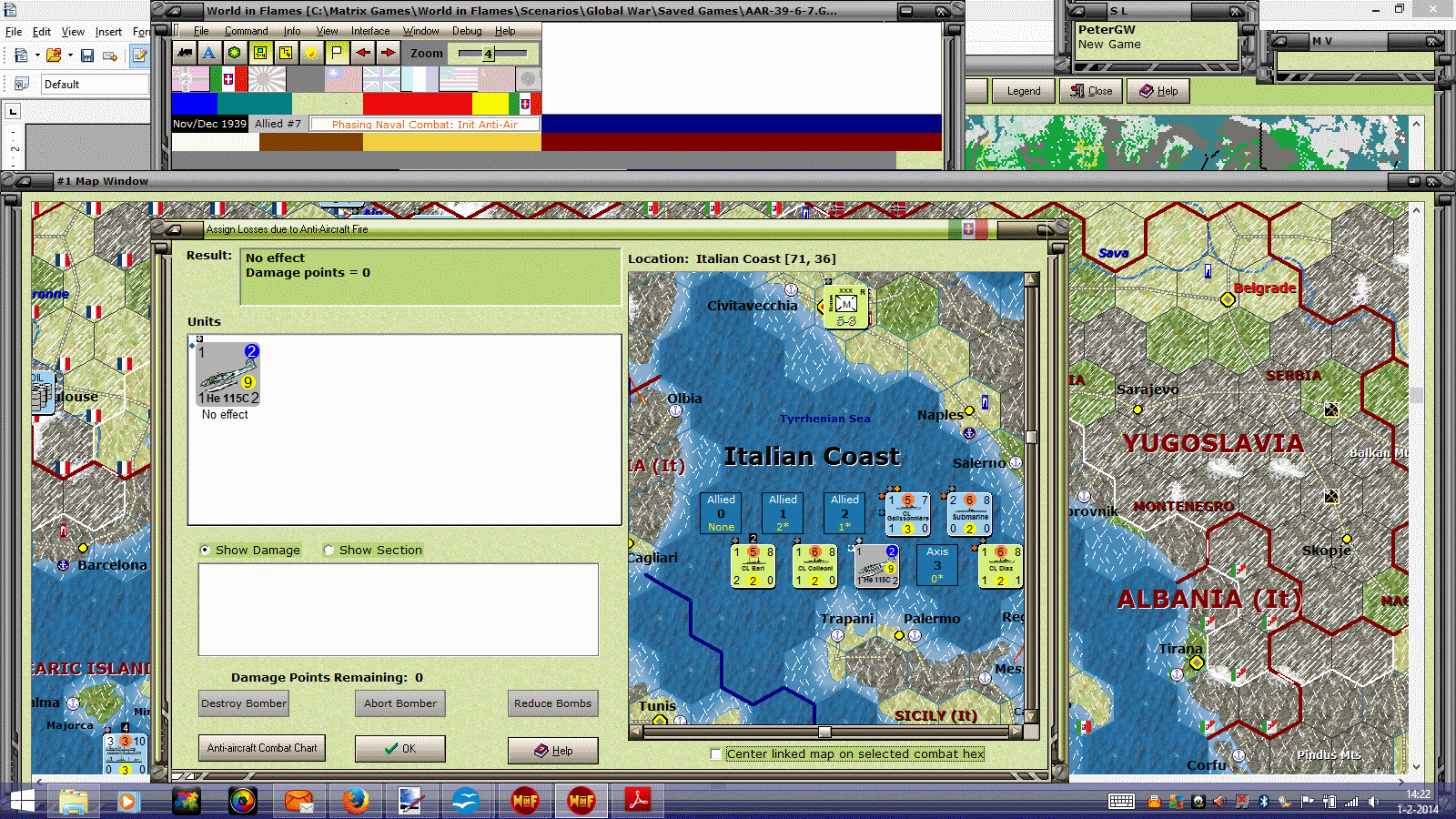Open the Interface menu
The height and width of the screenshot is (819, 1456).
(x=370, y=31)
